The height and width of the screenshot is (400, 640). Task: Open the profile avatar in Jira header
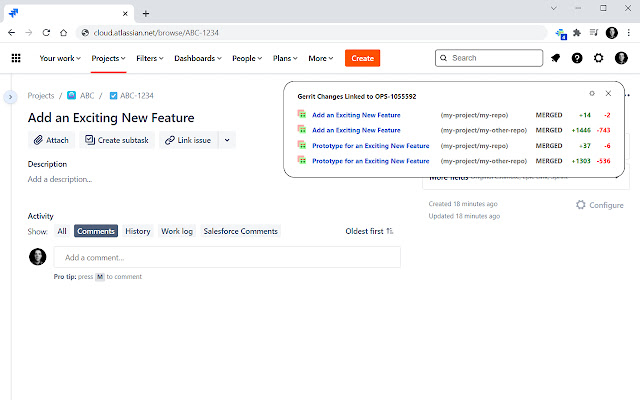pyautogui.click(x=621, y=58)
